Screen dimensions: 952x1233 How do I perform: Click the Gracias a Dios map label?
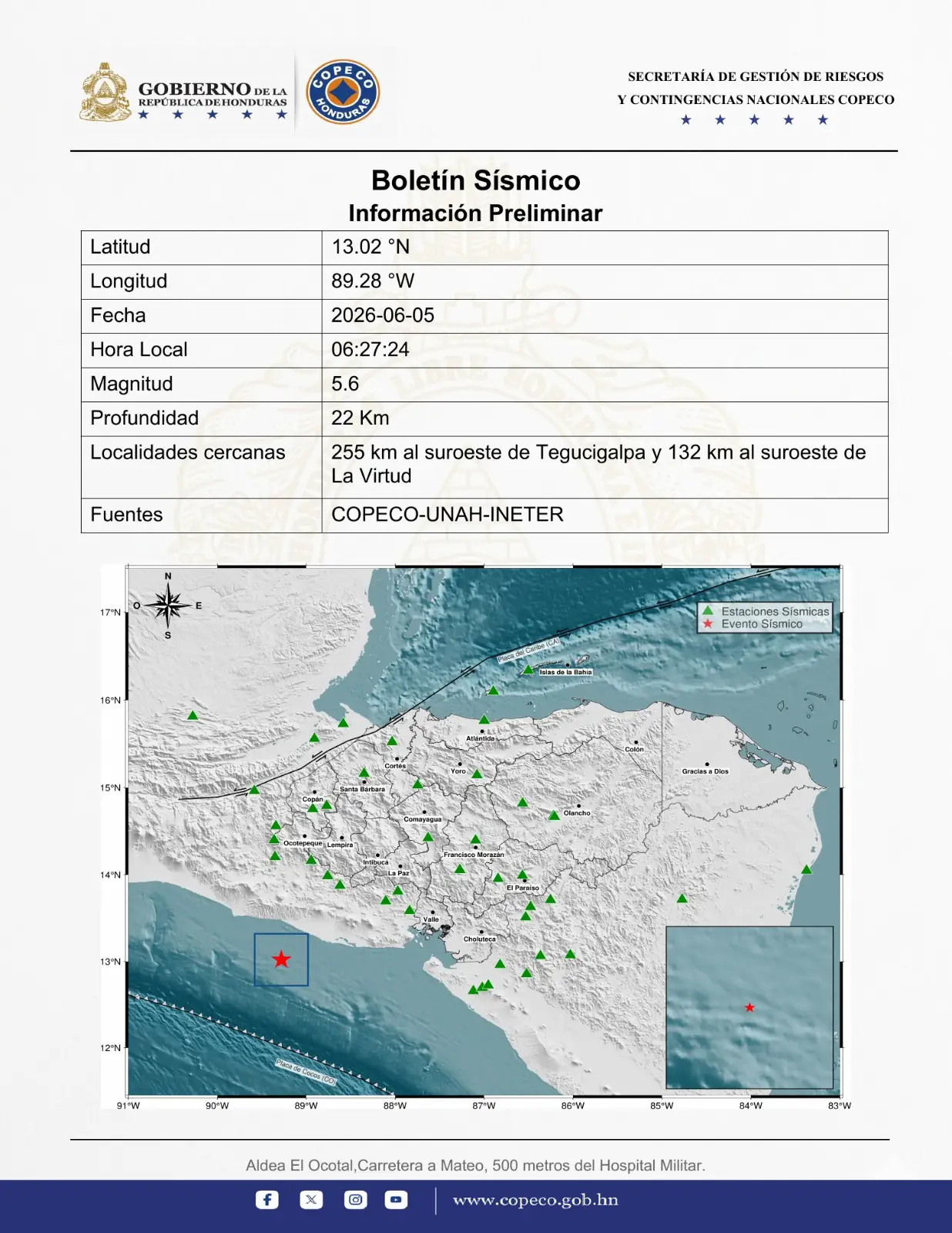coord(705,771)
